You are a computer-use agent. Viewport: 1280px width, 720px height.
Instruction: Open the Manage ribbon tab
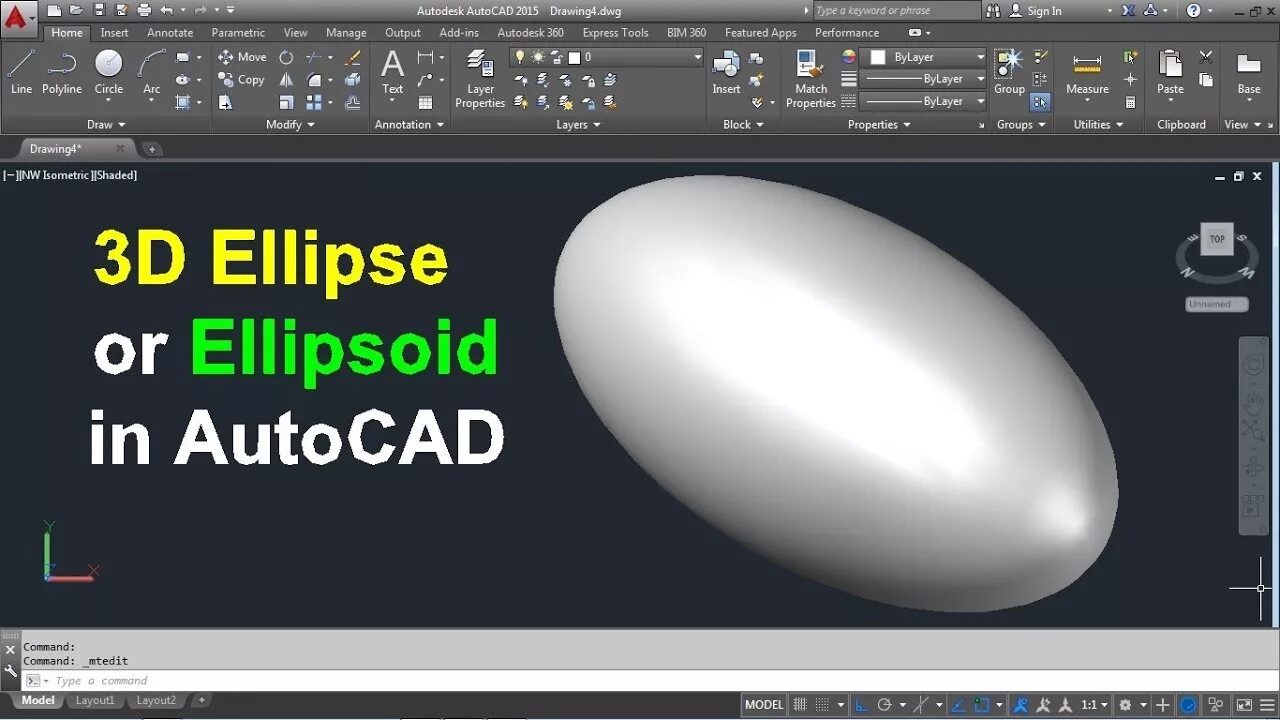(346, 33)
